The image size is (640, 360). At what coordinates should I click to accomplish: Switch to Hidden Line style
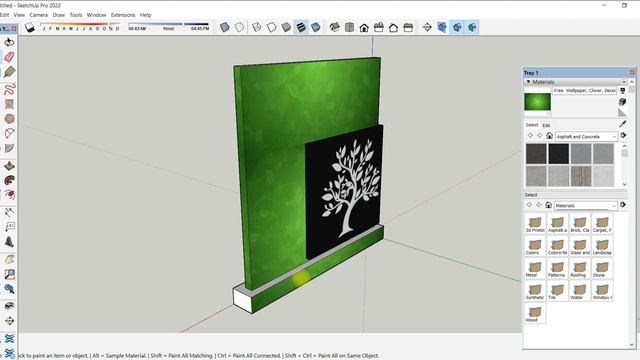tap(271, 27)
